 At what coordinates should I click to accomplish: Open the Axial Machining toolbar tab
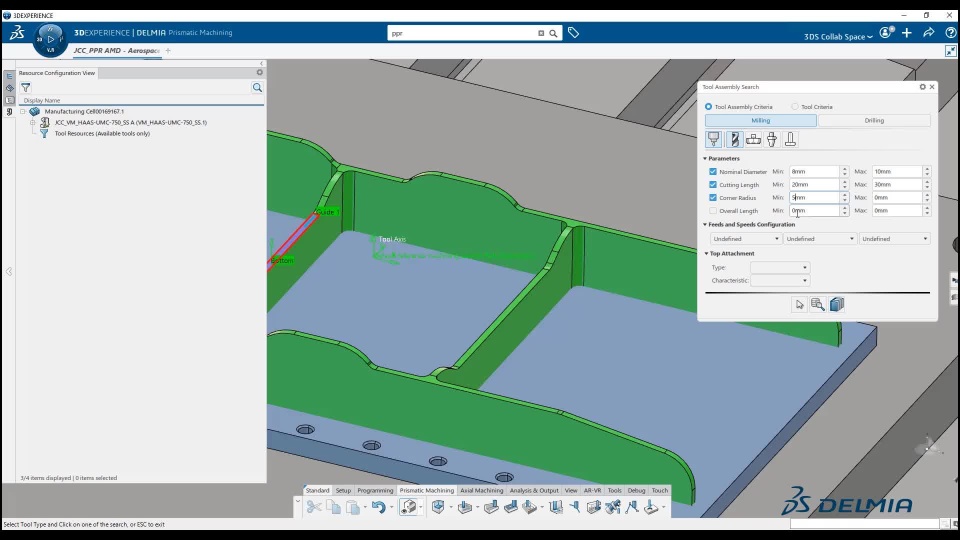tap(481, 490)
